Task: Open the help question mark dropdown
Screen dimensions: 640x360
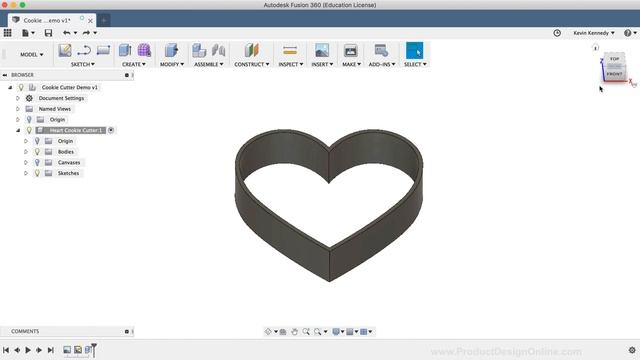Action: click(630, 33)
